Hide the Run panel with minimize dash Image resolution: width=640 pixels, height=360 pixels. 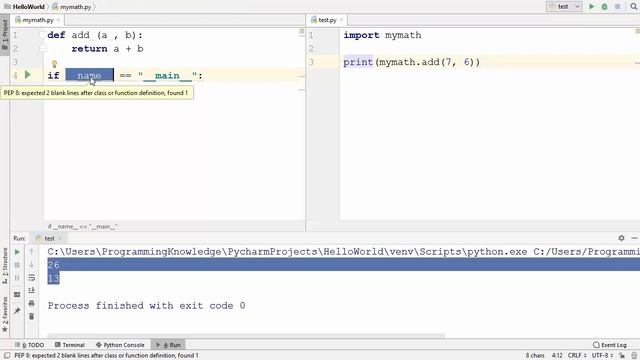(634, 238)
